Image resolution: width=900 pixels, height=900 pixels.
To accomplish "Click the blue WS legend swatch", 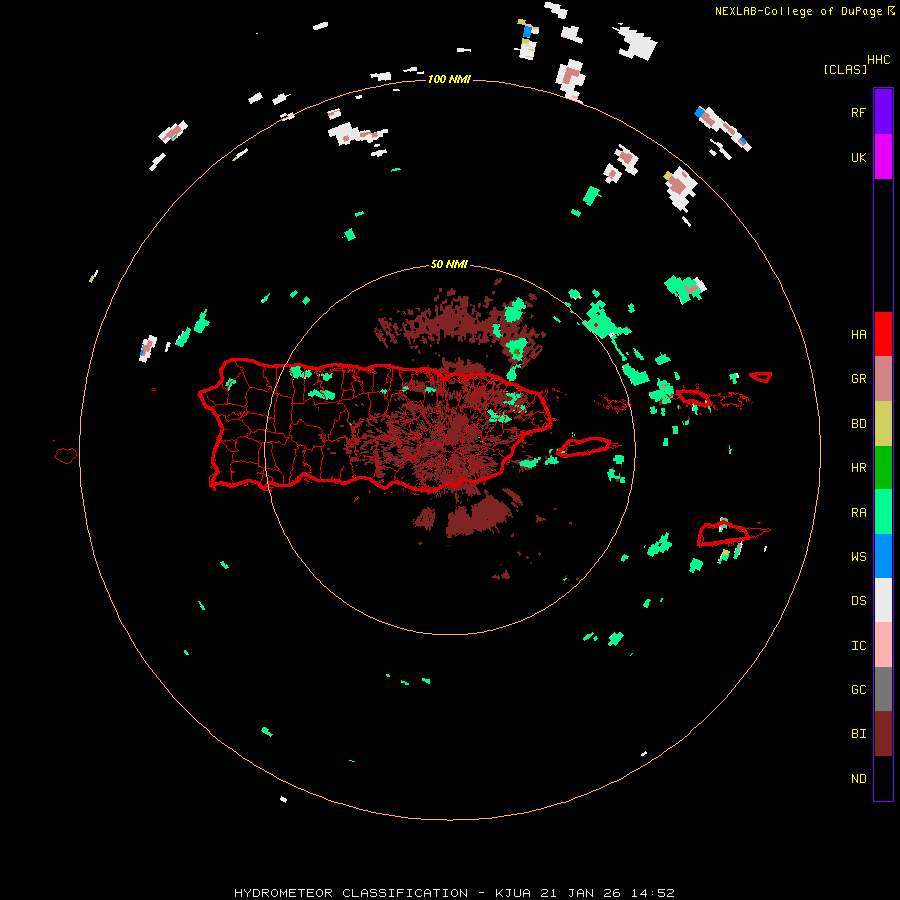I will 883,556.
